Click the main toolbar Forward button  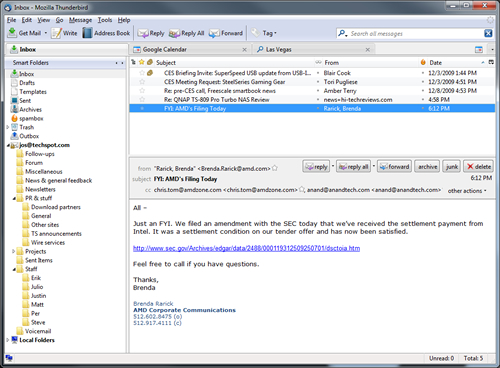tap(226, 33)
